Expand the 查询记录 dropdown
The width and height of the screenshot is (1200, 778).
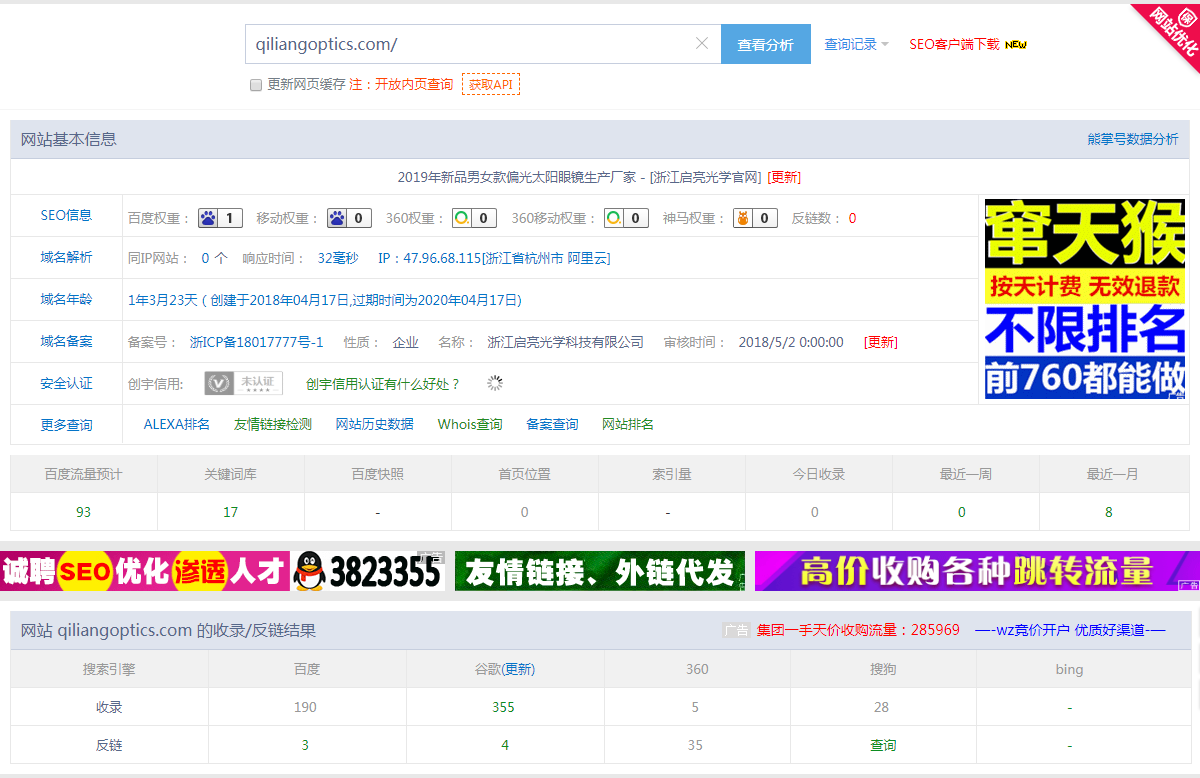(x=856, y=44)
